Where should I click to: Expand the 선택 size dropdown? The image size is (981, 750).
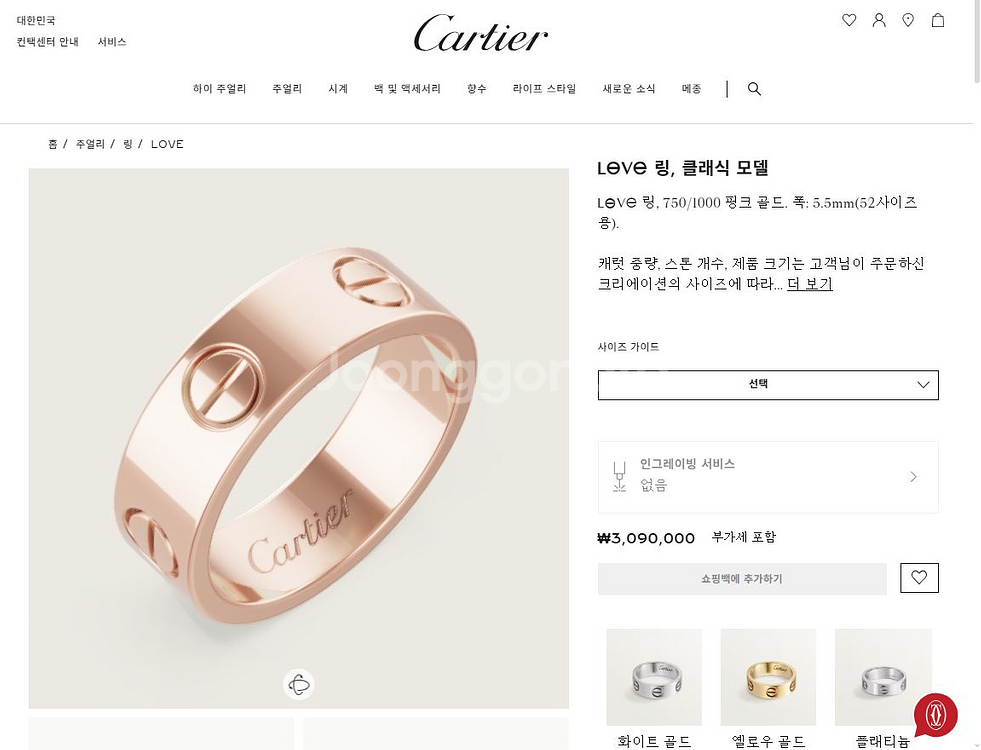pos(768,385)
